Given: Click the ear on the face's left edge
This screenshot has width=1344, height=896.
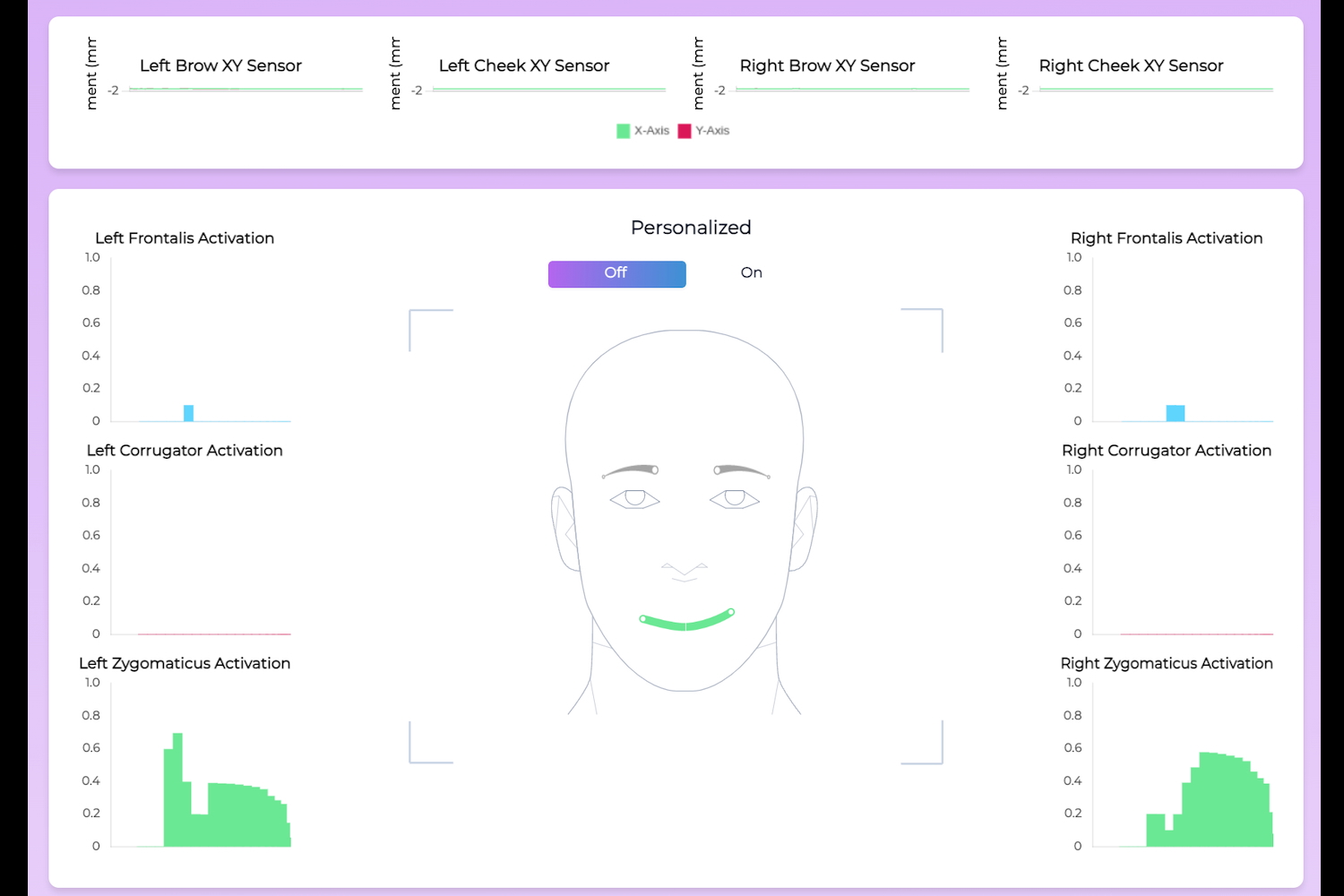Looking at the screenshot, I should coord(564,529).
